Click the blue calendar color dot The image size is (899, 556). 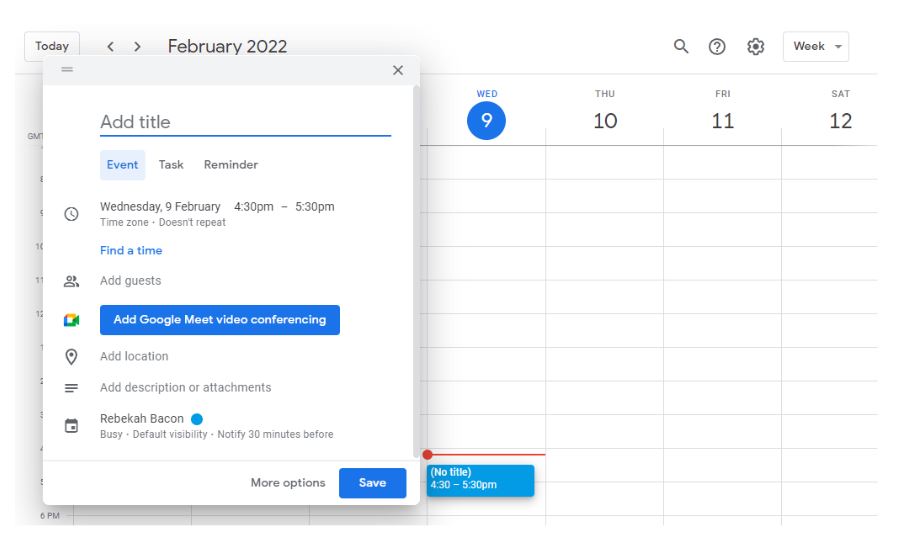[197, 419]
